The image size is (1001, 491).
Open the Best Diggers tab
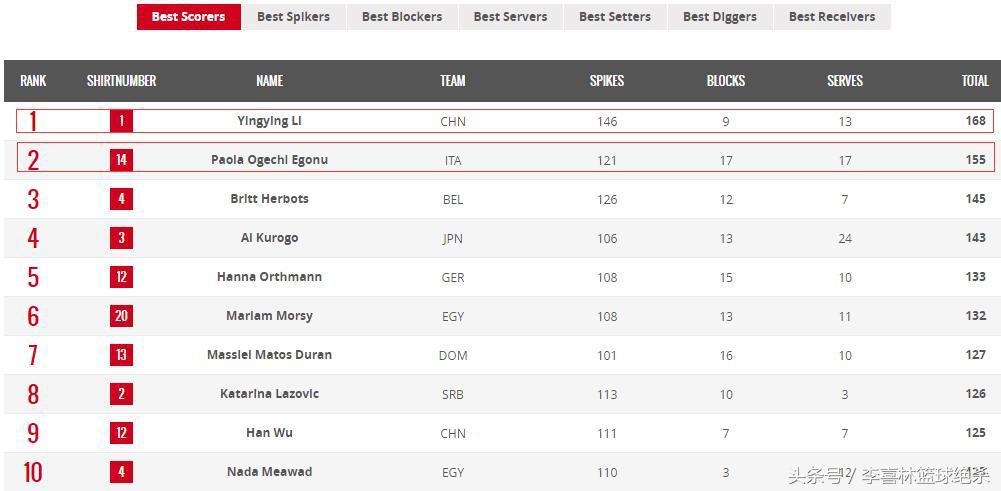coord(720,17)
